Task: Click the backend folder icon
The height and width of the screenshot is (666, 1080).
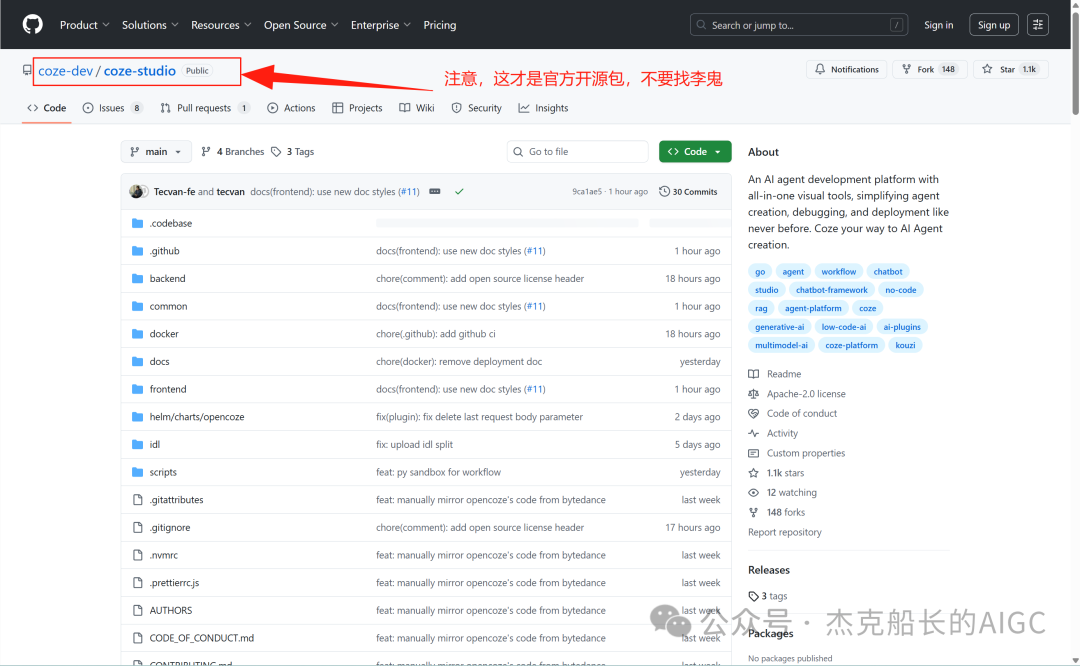Action: click(137, 278)
